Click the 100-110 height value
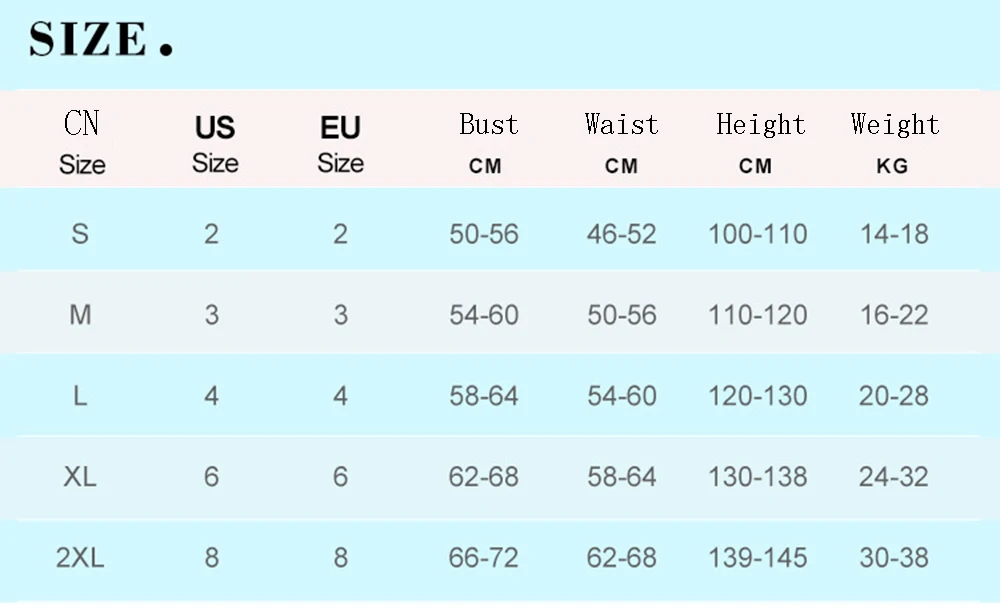 tap(757, 234)
